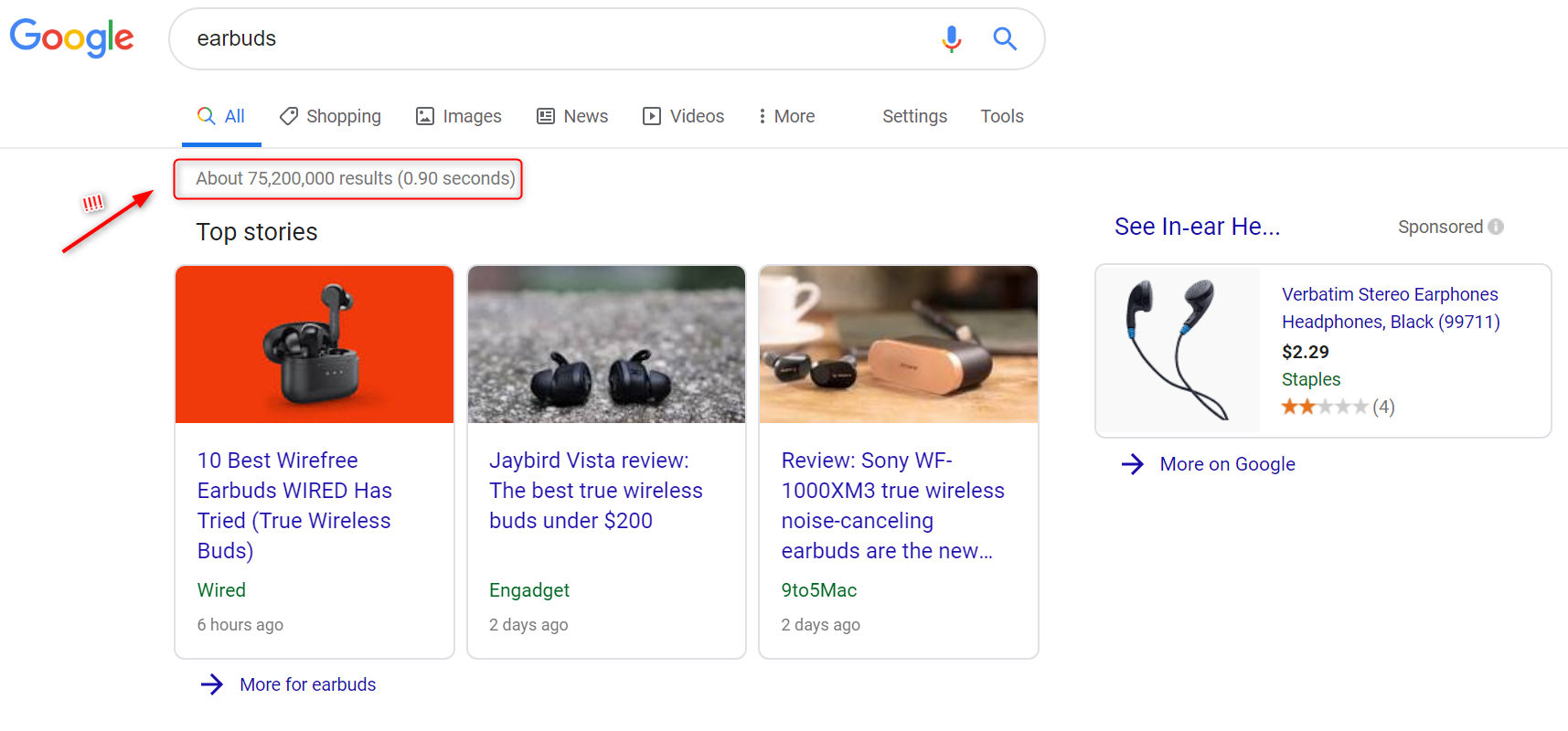Click the blue search magnifier button

point(1005,38)
